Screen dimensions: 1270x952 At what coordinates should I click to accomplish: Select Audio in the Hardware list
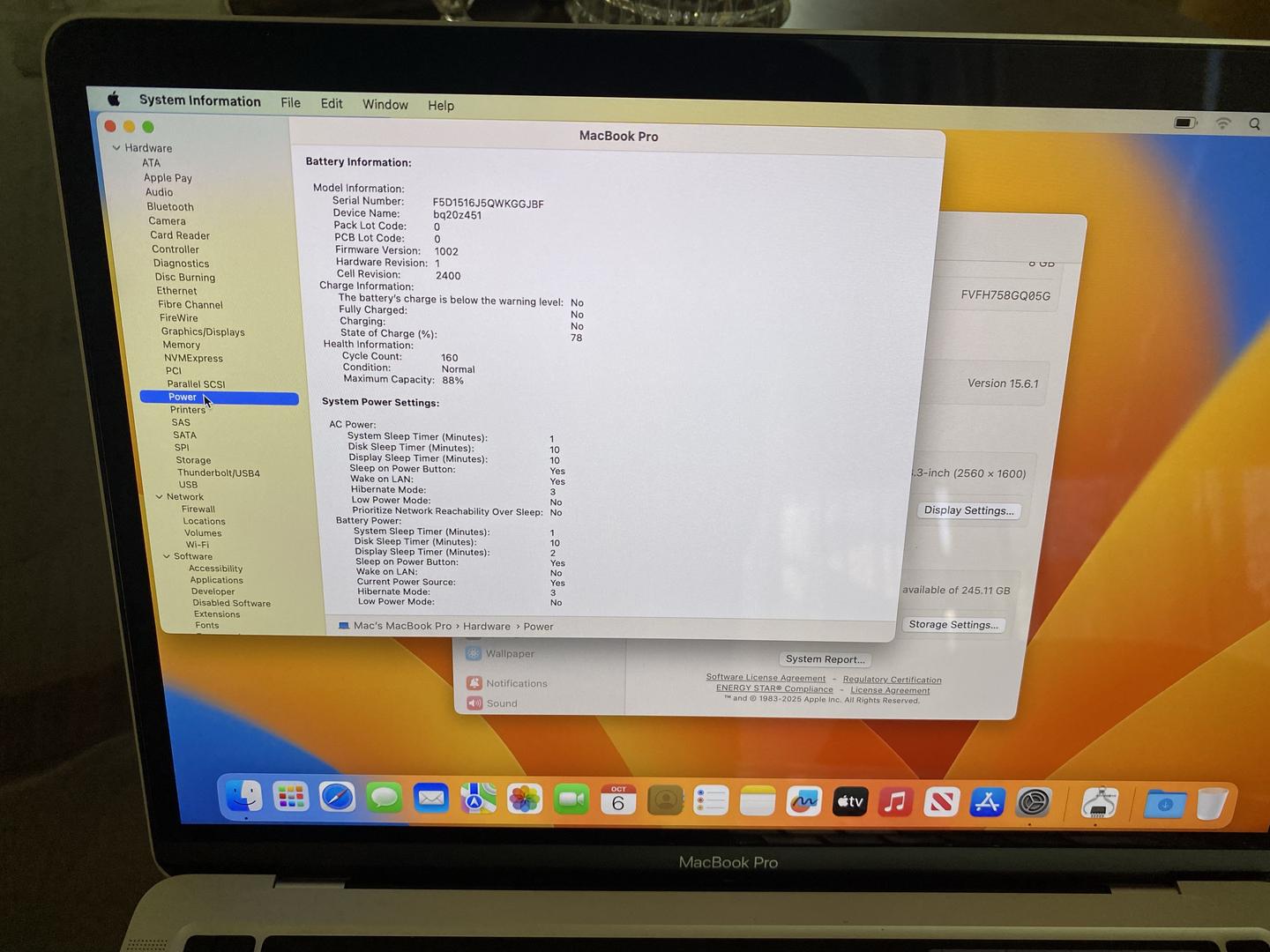click(159, 192)
